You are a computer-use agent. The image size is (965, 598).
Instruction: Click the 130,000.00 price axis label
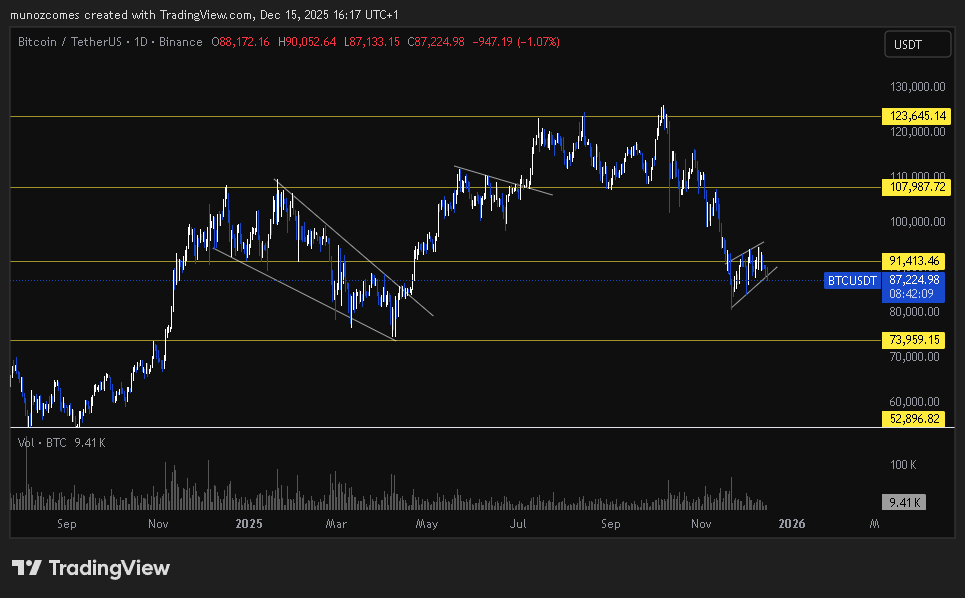pos(917,87)
